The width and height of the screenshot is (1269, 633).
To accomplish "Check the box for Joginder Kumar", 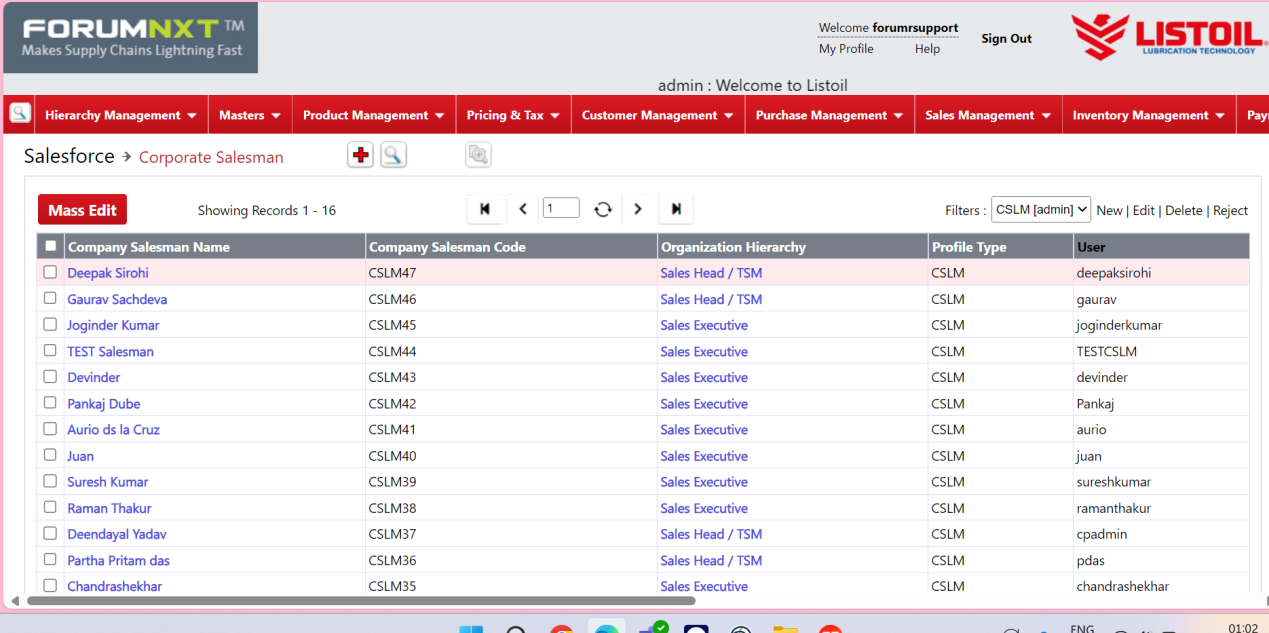I will tap(50, 324).
